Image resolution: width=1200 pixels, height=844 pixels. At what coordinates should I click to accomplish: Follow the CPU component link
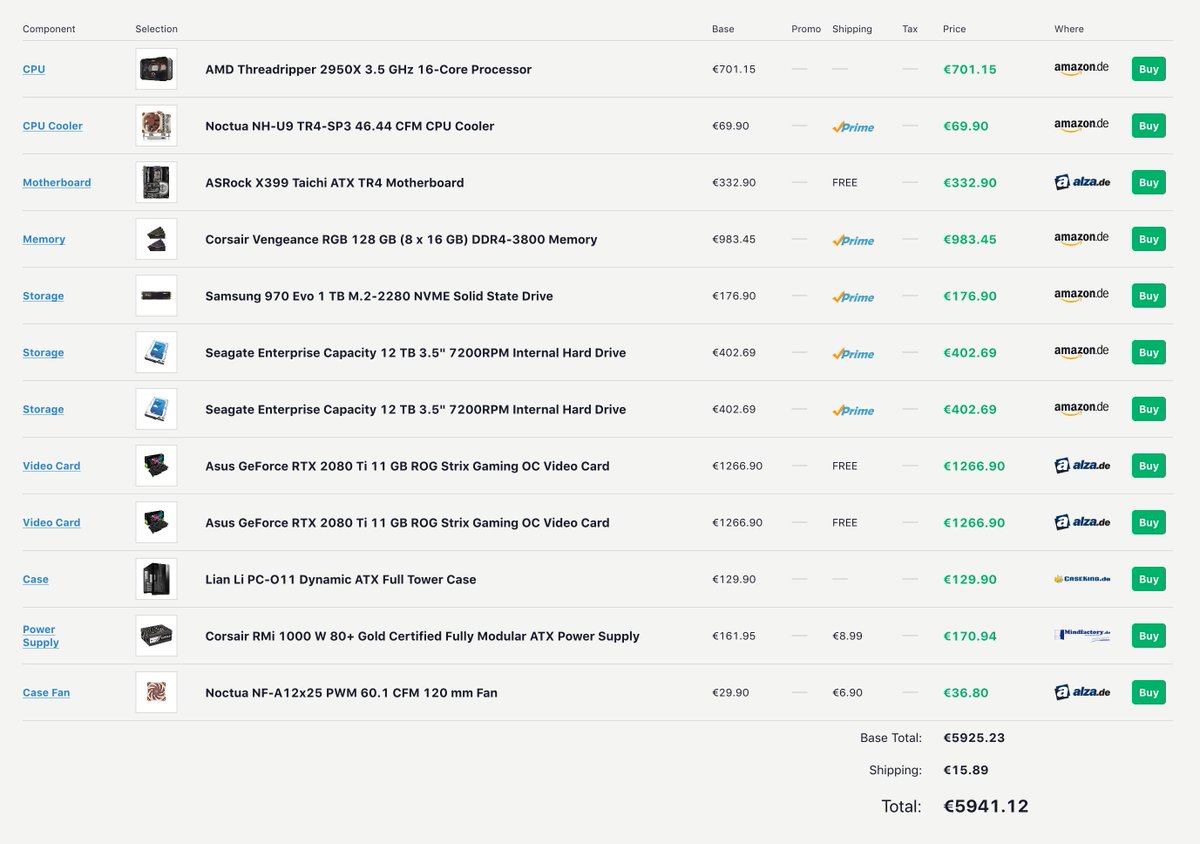pyautogui.click(x=34, y=69)
